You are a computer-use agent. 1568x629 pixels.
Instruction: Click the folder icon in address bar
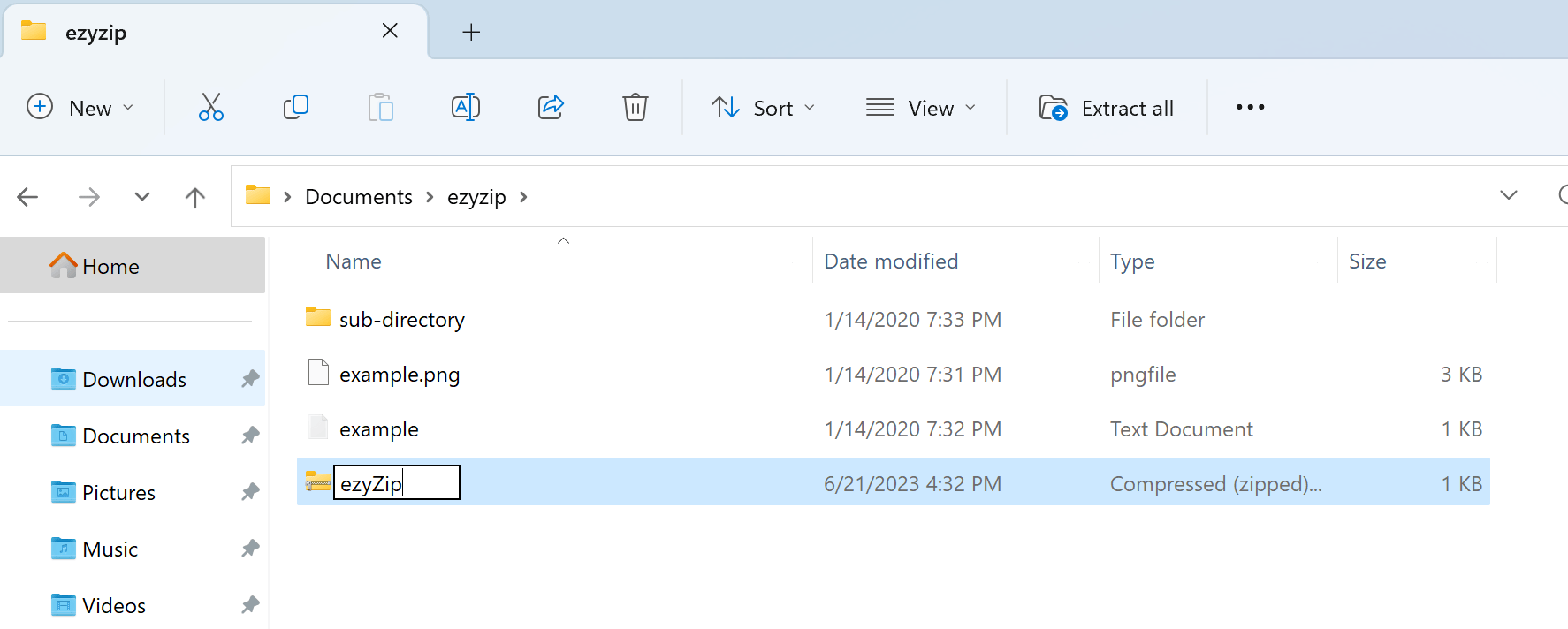pos(258,194)
